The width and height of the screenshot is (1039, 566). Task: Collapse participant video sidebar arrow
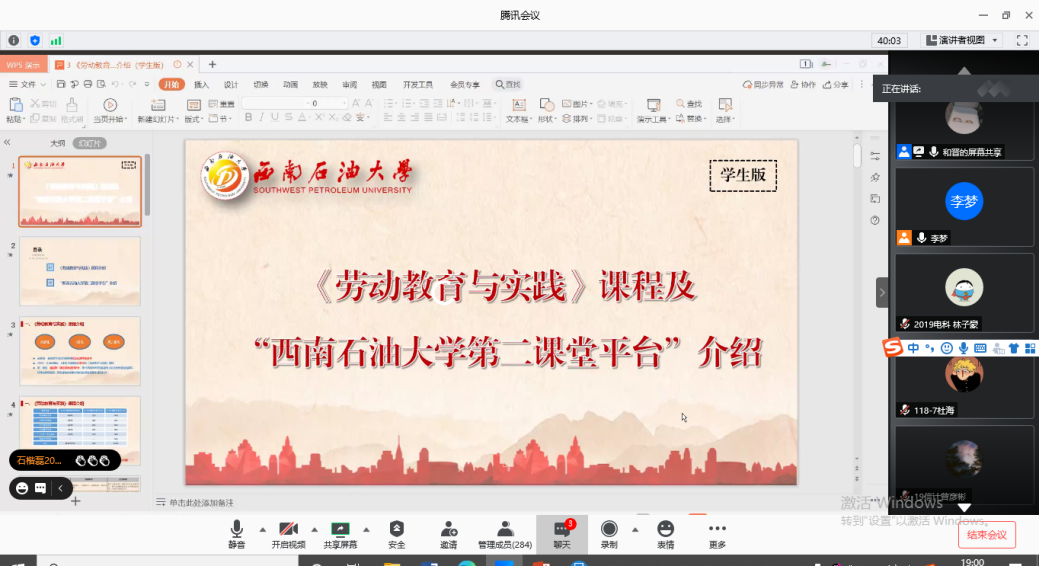coord(881,292)
